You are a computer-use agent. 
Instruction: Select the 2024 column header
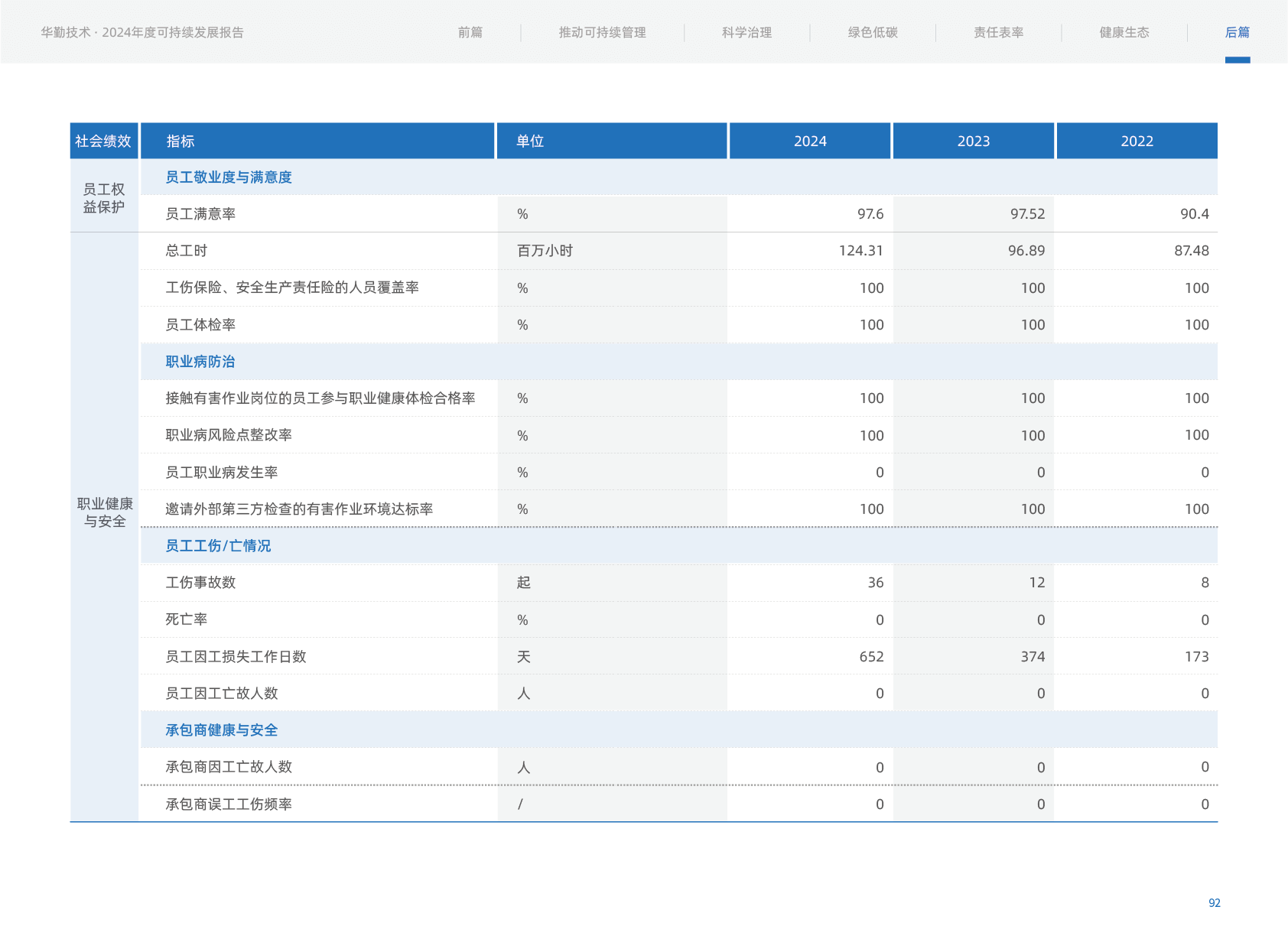click(810, 141)
